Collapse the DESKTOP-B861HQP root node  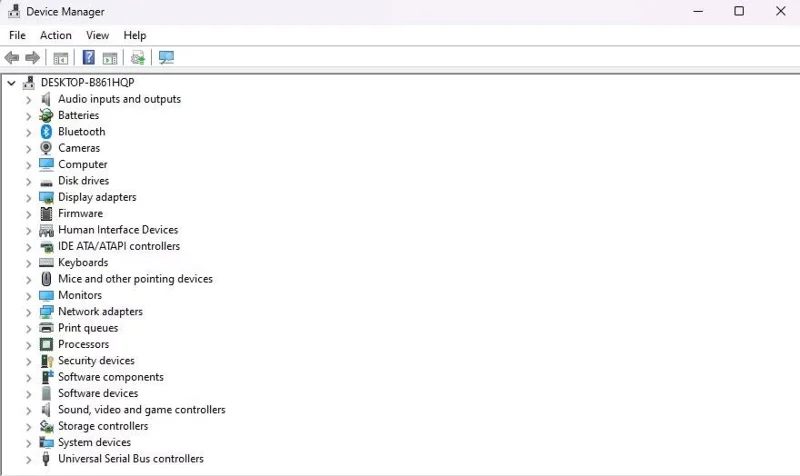pyautogui.click(x=11, y=83)
